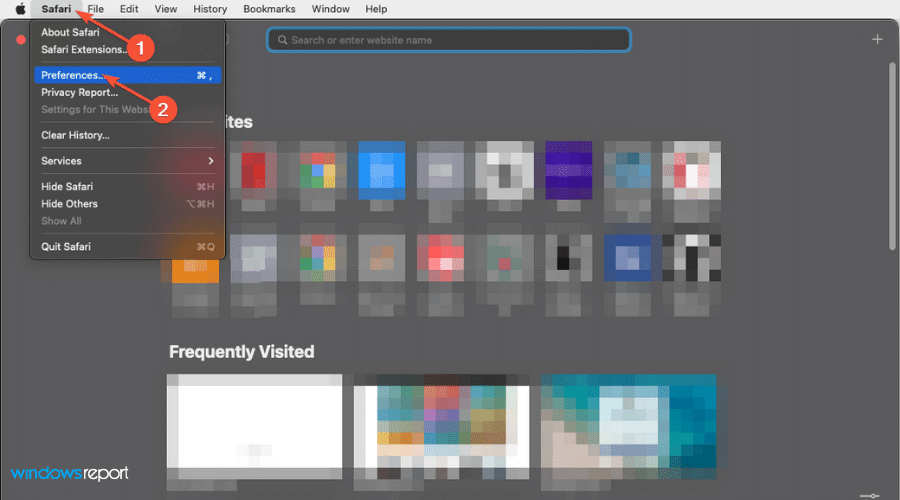Close the Safari window with red button
The image size is (900, 500).
(21, 40)
